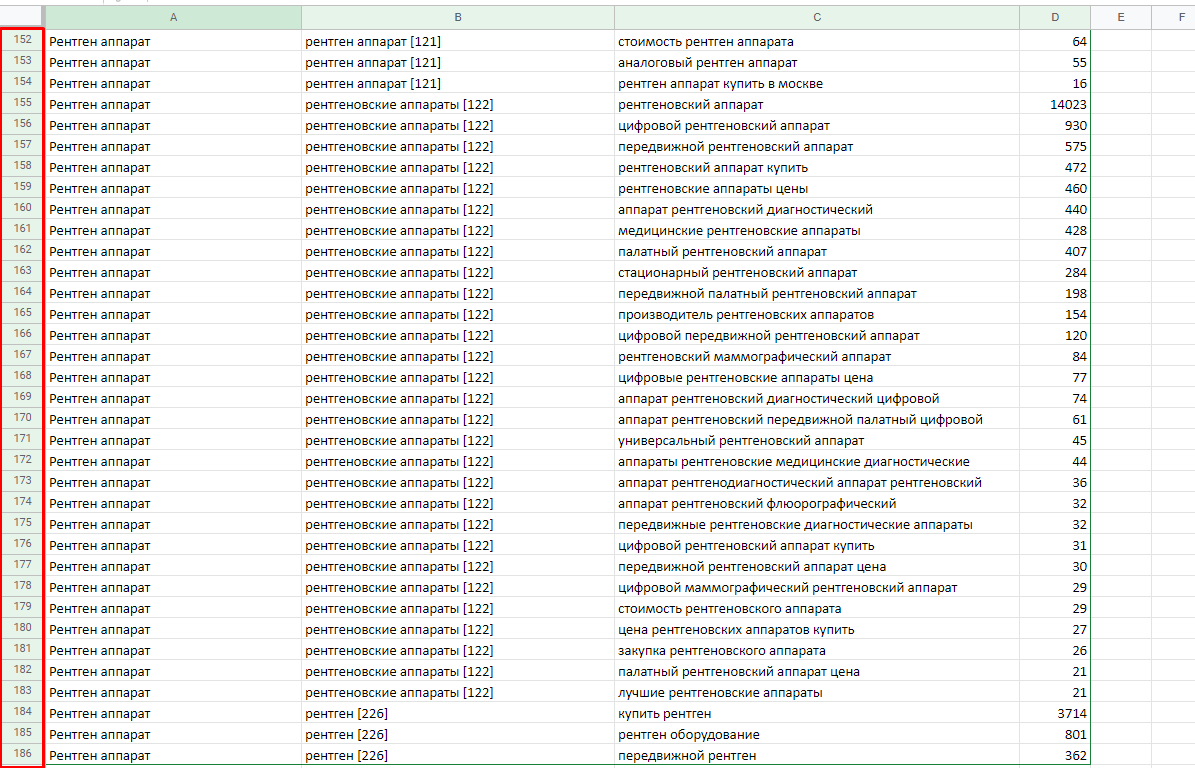Select row 186 header
Viewport: 1195px width, 768px height.
[23, 754]
